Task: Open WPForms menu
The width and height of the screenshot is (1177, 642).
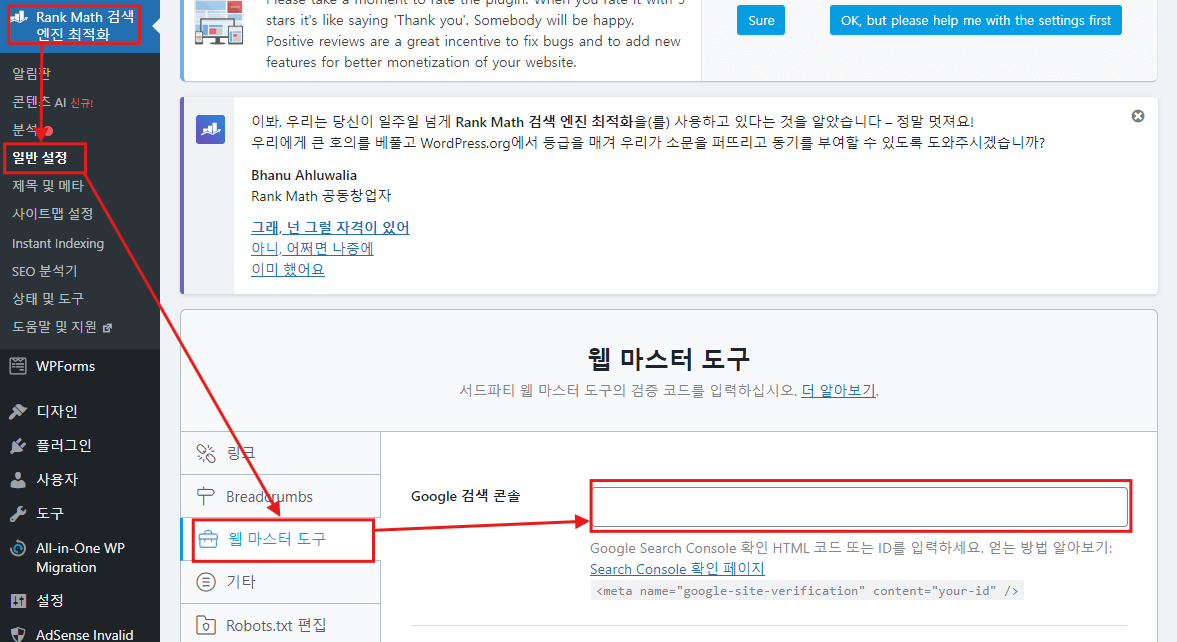Action: [65, 366]
